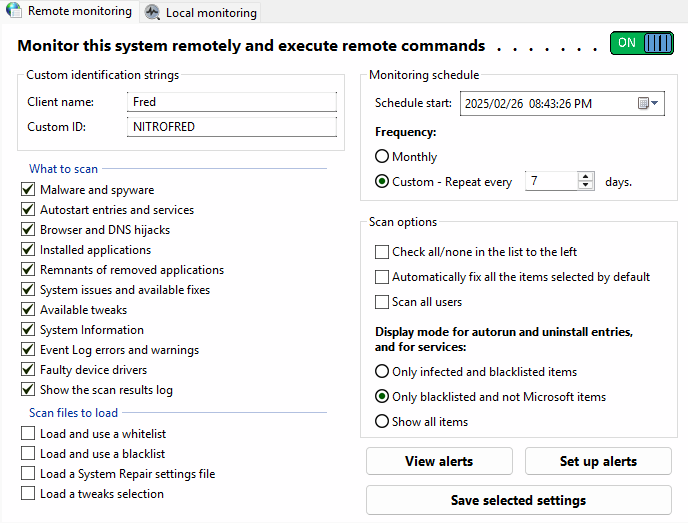The height and width of the screenshot is (523, 688).
Task: Uncheck Installed applications
Action: click(x=28, y=250)
